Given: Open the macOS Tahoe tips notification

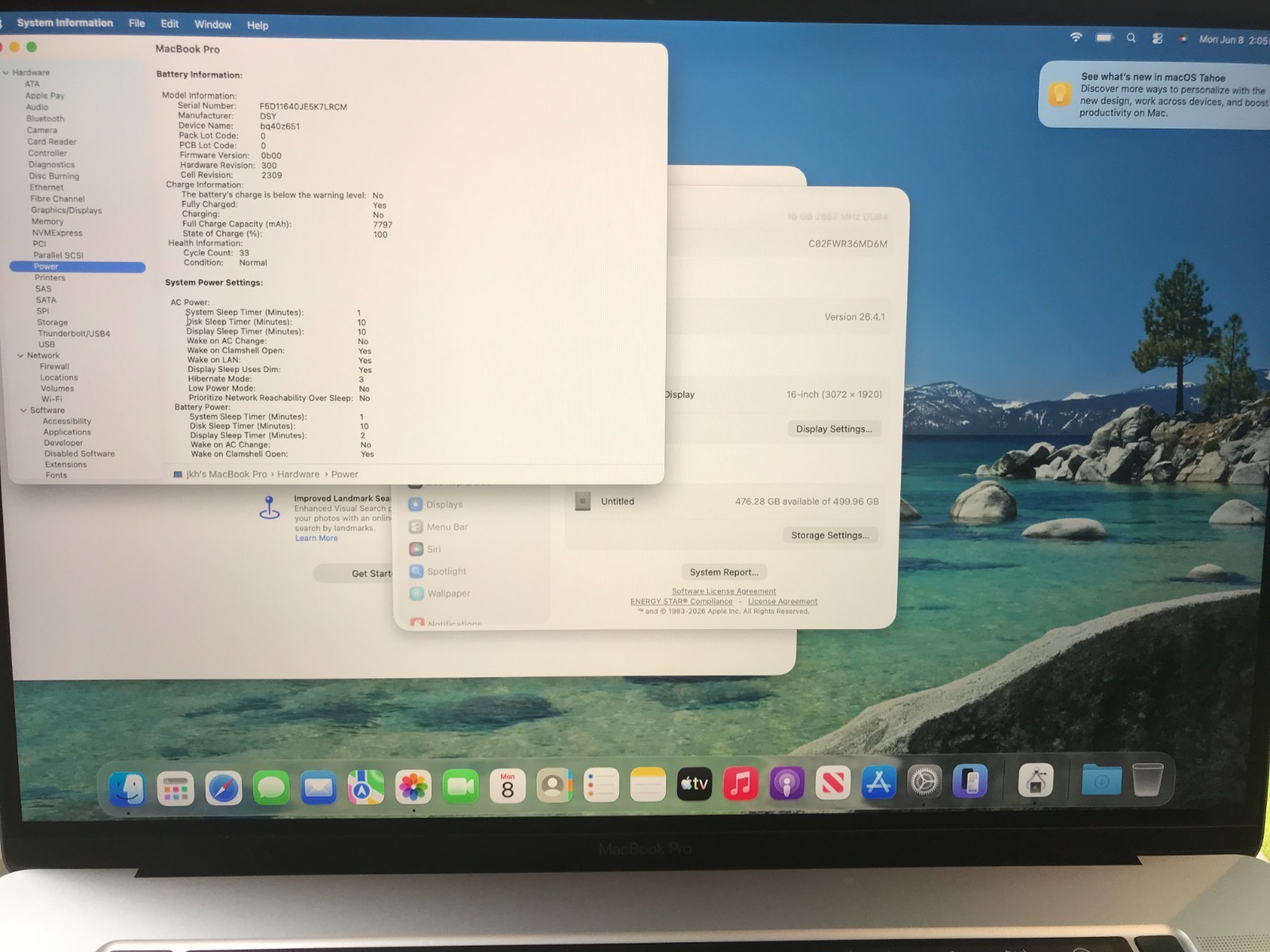Looking at the screenshot, I should pos(1154,94).
